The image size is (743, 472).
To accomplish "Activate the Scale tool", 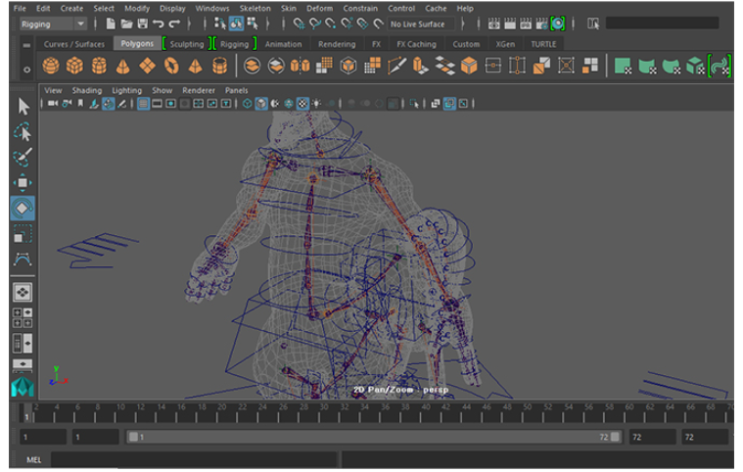I will point(22,234).
